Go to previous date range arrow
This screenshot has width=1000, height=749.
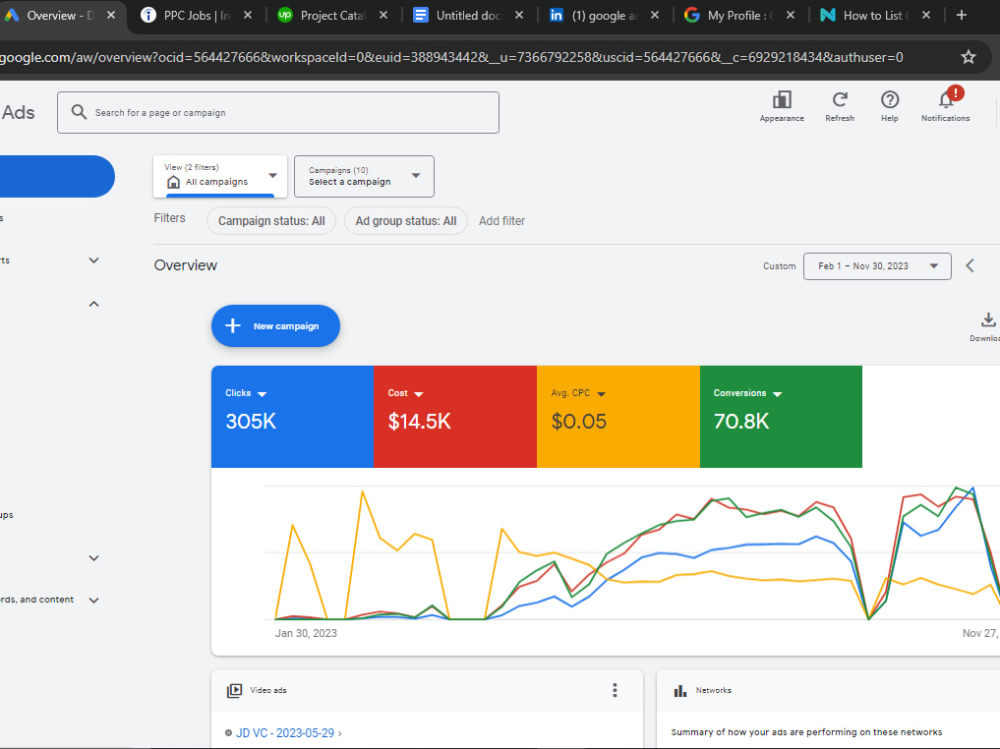click(x=970, y=266)
